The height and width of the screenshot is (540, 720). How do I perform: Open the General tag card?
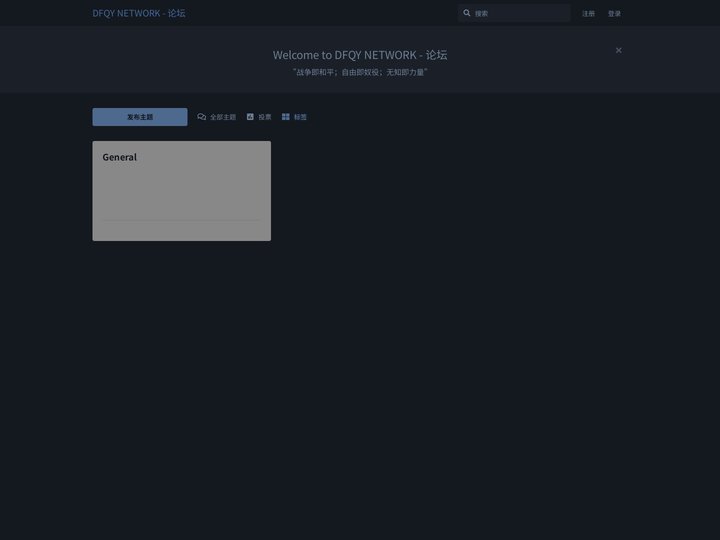[x=181, y=191]
